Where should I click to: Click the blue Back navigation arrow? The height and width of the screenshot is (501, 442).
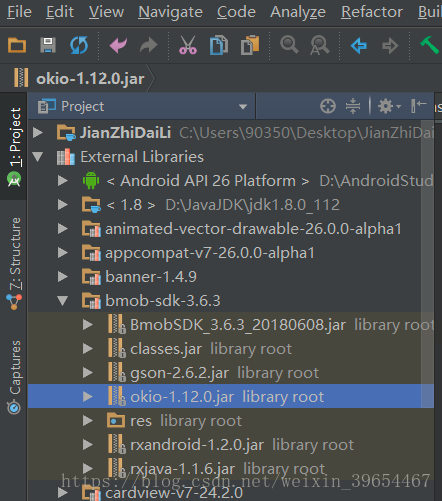tap(359, 45)
